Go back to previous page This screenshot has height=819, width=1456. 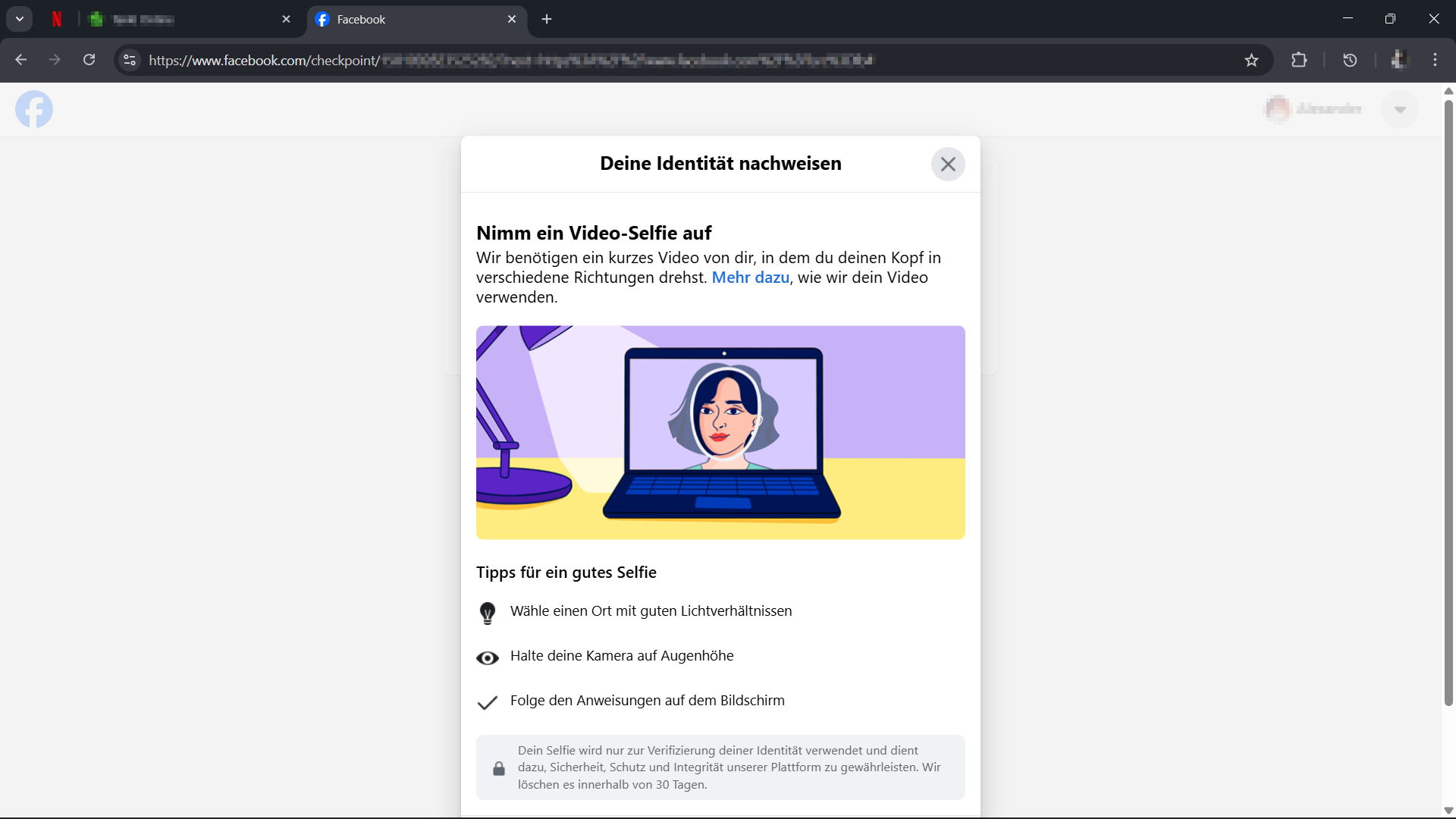21,60
